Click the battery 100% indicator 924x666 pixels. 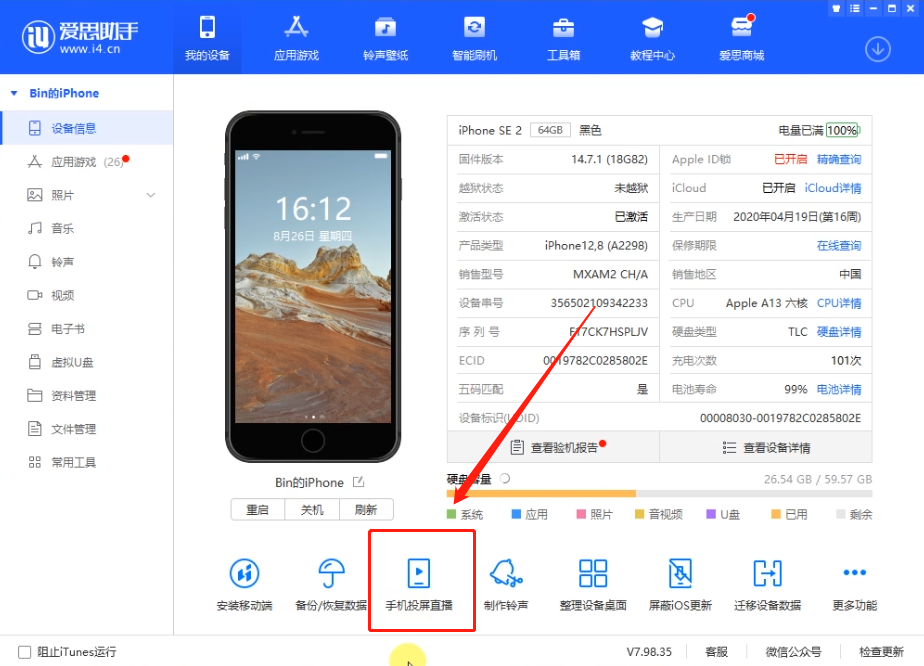coord(843,130)
